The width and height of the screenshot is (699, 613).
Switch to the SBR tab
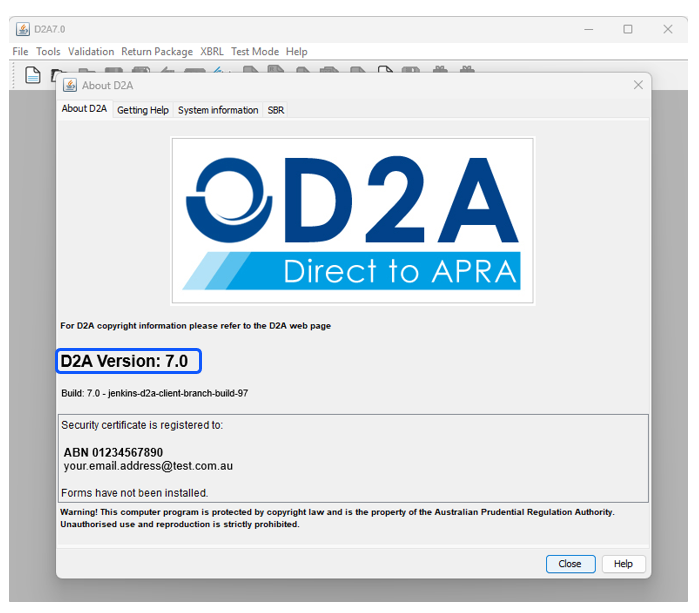click(x=275, y=110)
